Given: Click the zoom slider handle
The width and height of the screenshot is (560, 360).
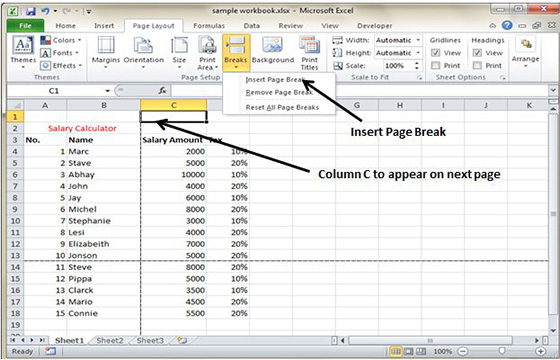Looking at the screenshot, I should [x=502, y=351].
